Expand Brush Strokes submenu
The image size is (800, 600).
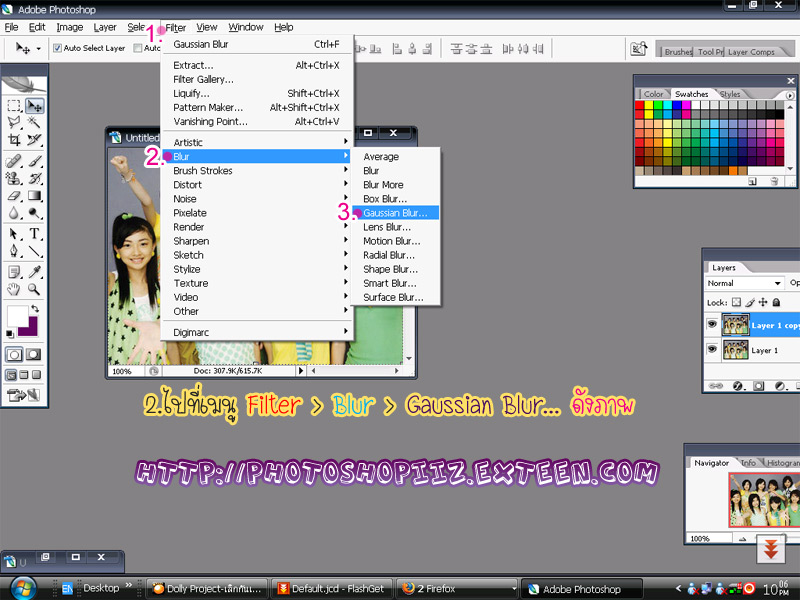coord(258,170)
